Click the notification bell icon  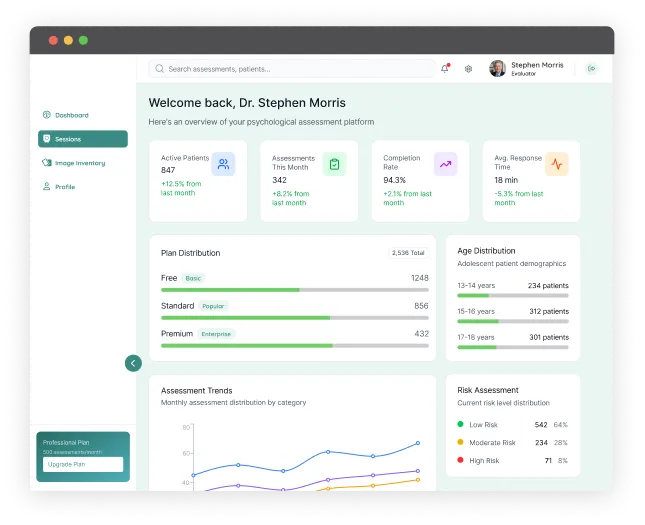[445, 69]
